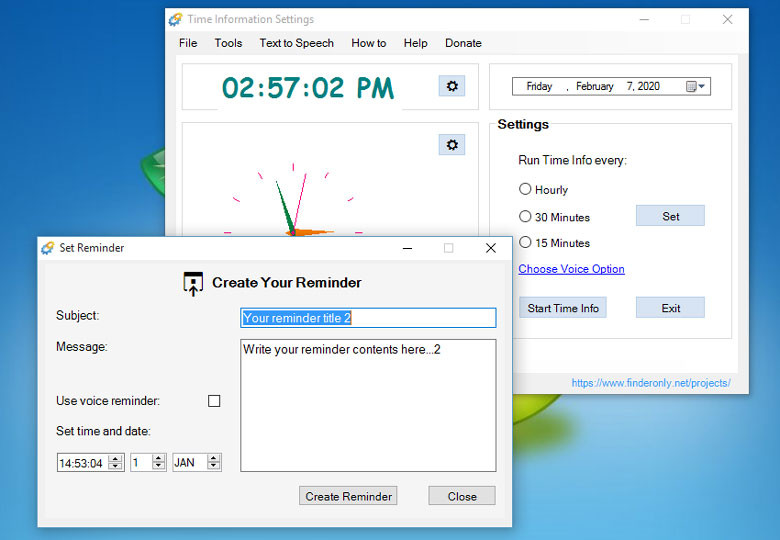
Task: Open calendar dropdown in date picker
Action: point(695,87)
